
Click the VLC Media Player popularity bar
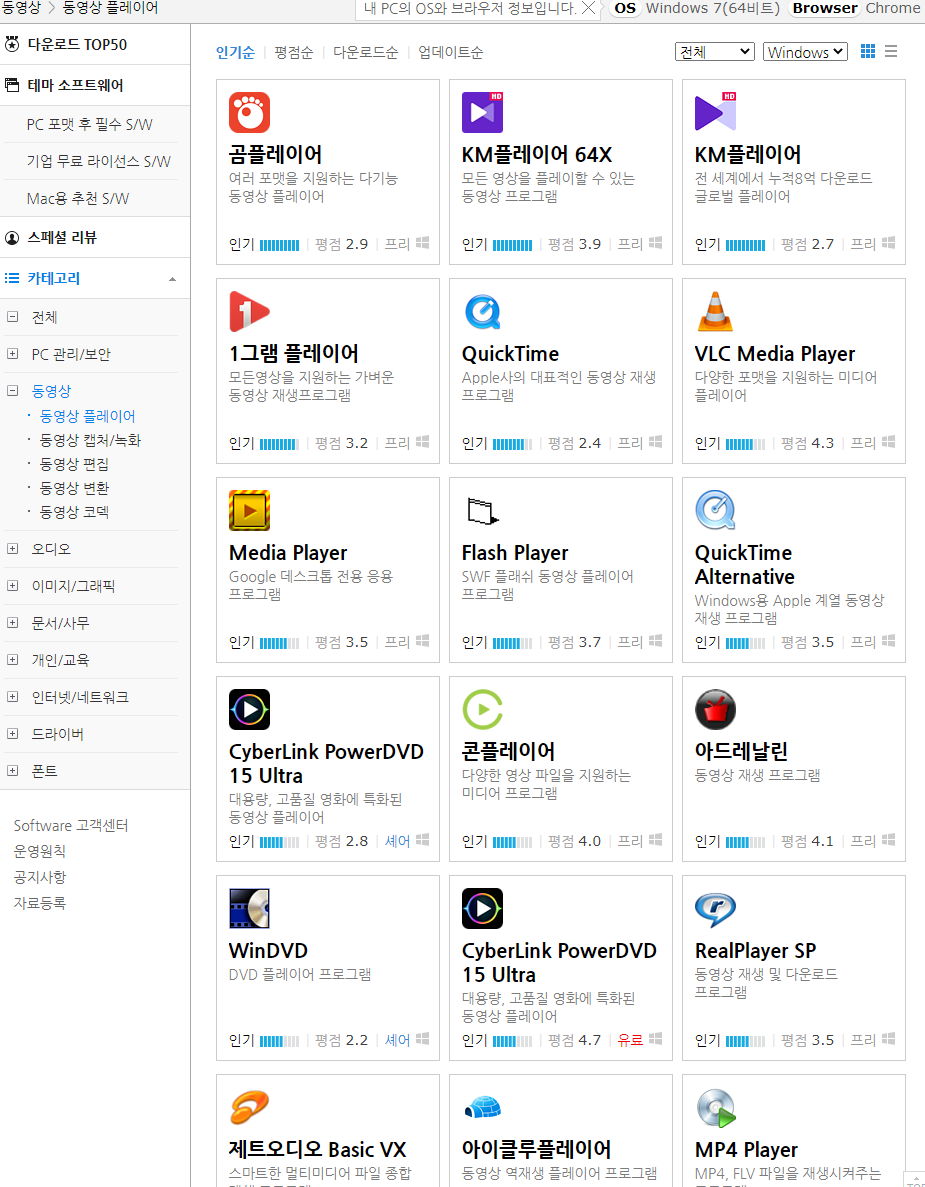click(x=746, y=444)
